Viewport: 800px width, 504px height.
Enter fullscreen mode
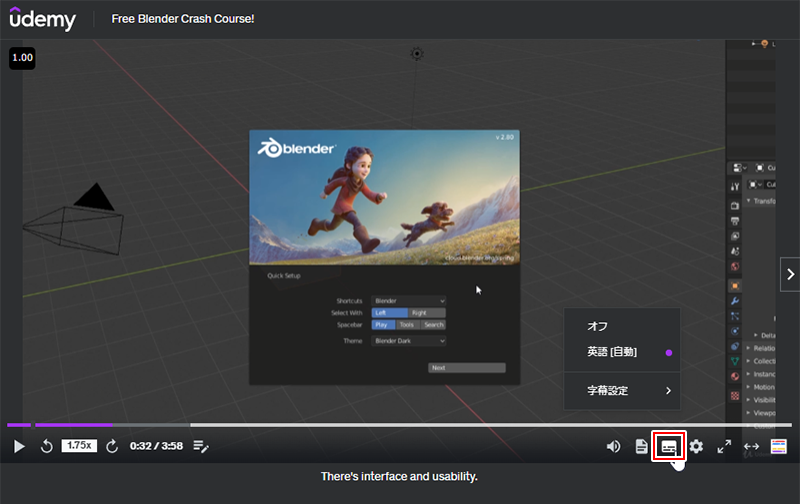click(724, 446)
